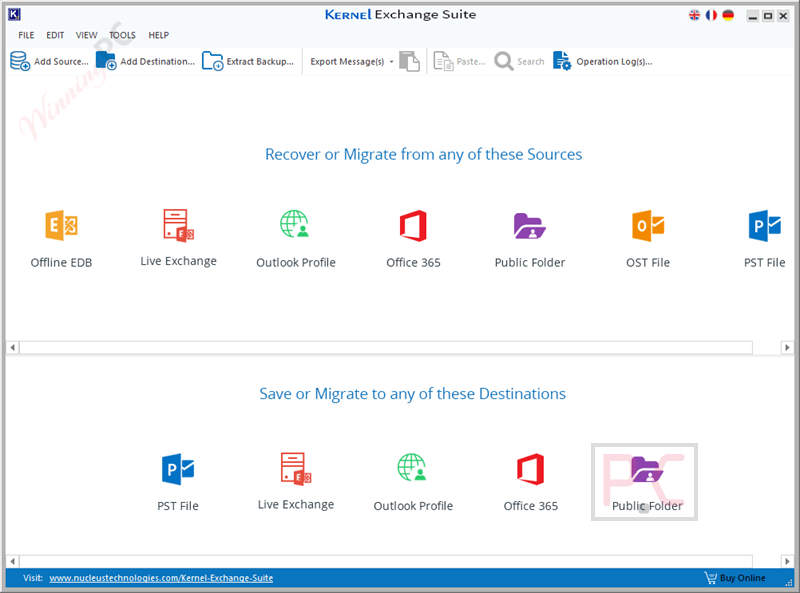The image size is (800, 593).
Task: Switch language to English flag
Action: (694, 15)
